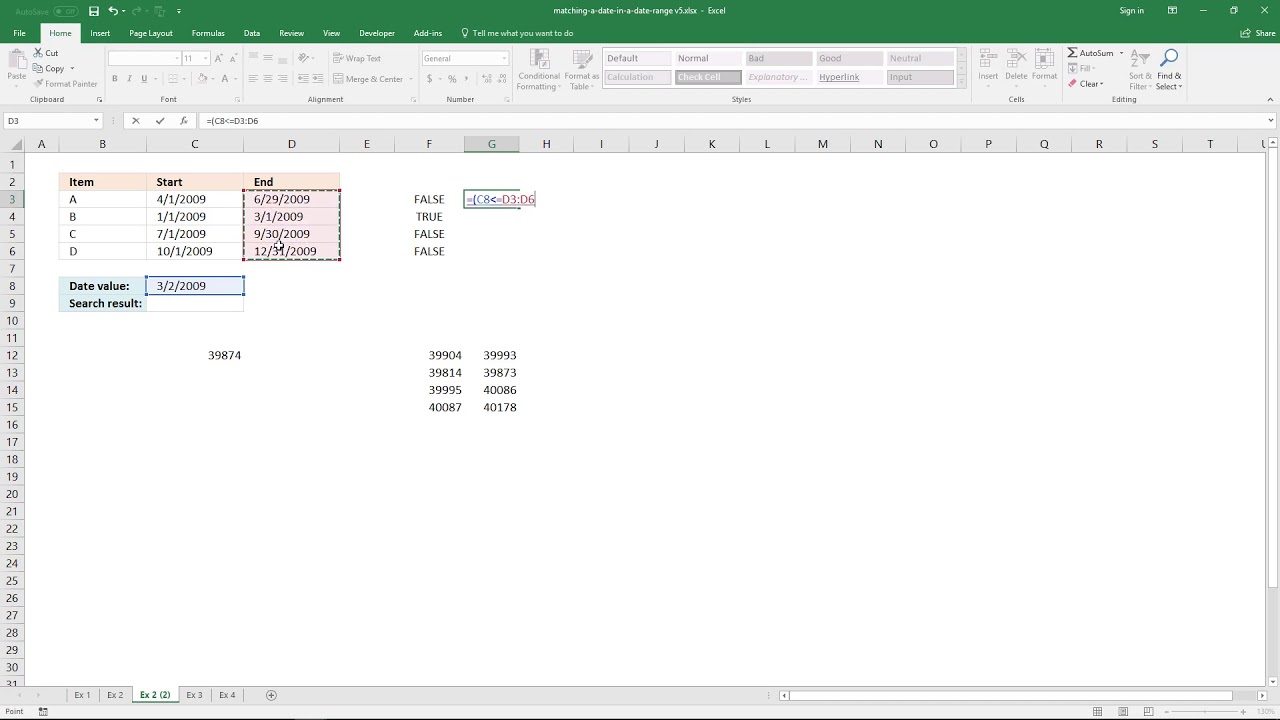Screen dimensions: 1280x720
Task: Toggle the AutoSave switch
Action: 66,11
